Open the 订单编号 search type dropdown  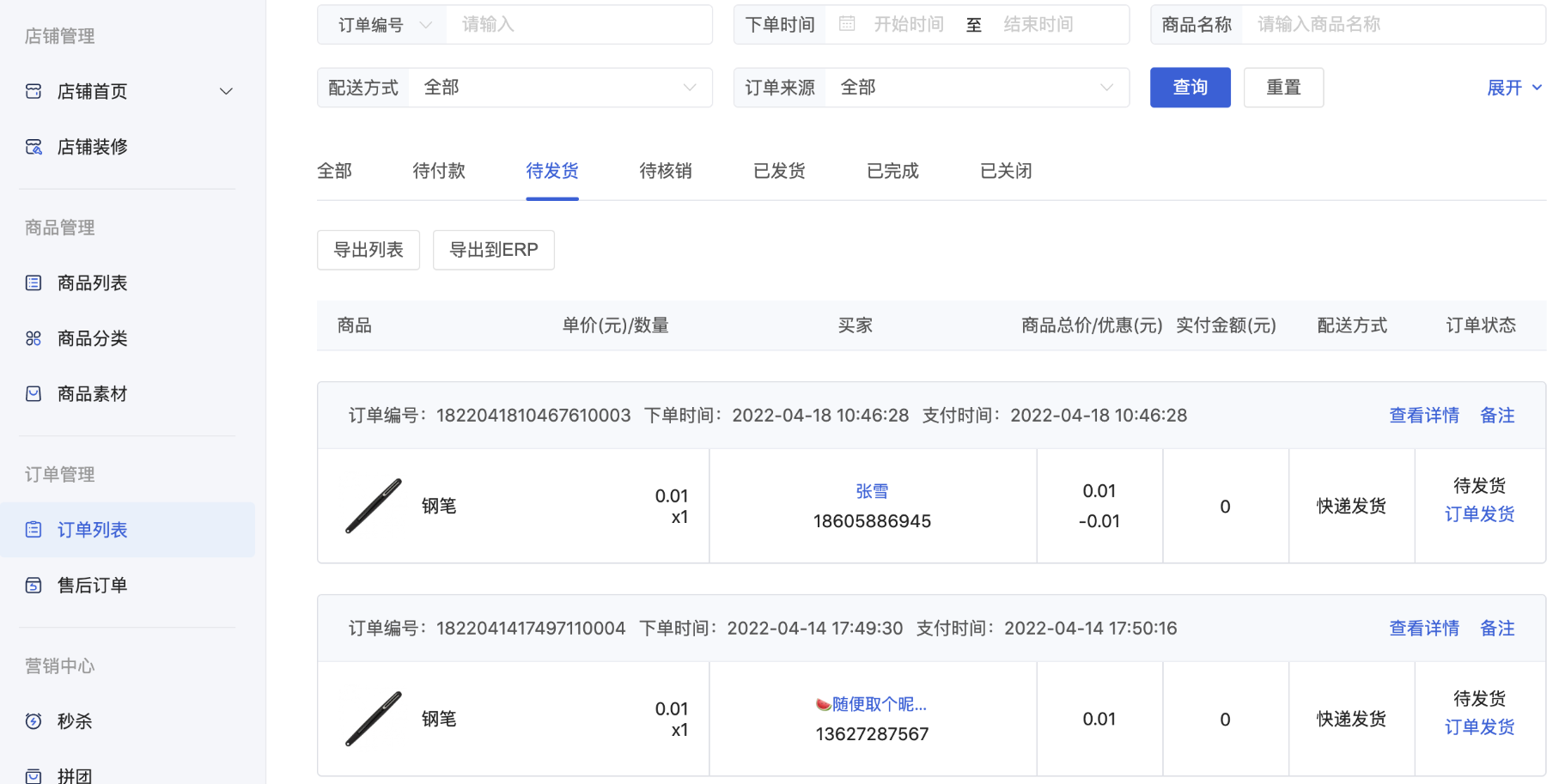pos(383,25)
